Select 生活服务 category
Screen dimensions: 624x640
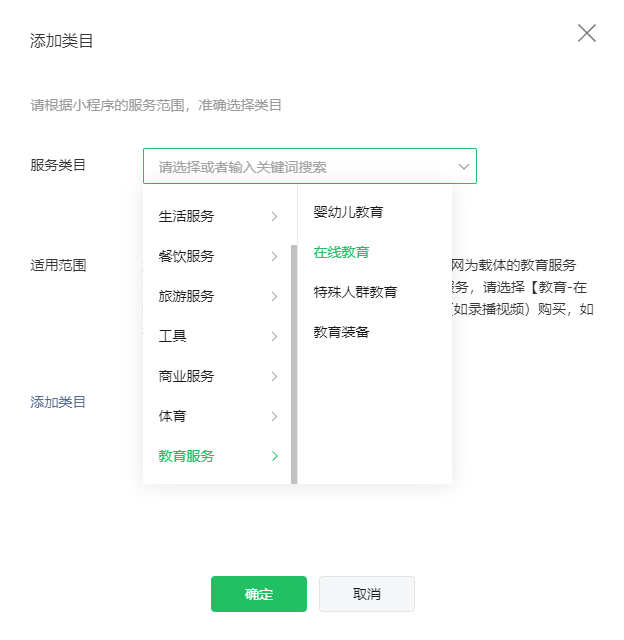click(x=187, y=216)
